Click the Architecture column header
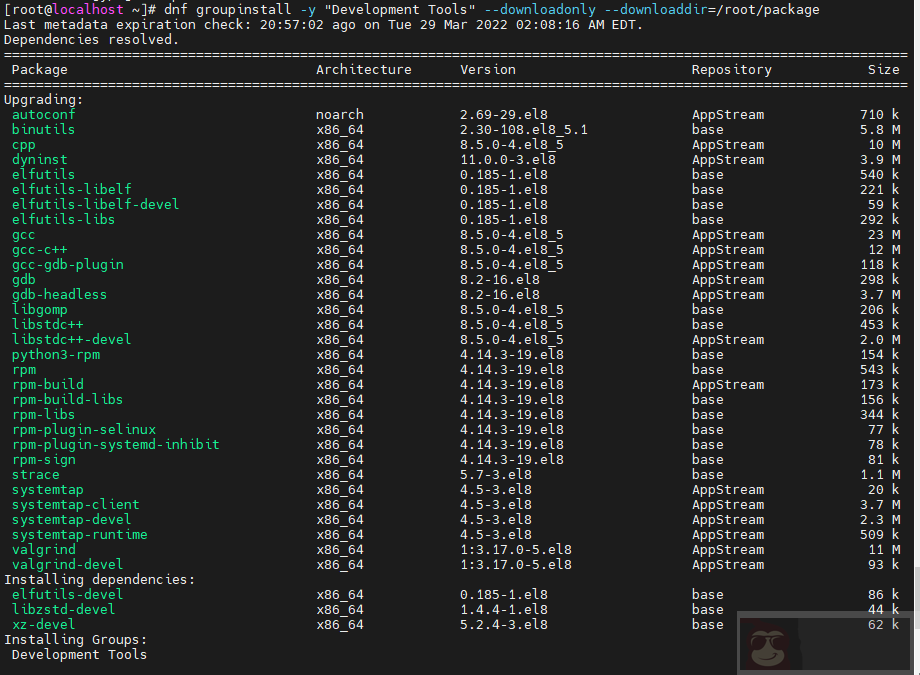 (364, 69)
